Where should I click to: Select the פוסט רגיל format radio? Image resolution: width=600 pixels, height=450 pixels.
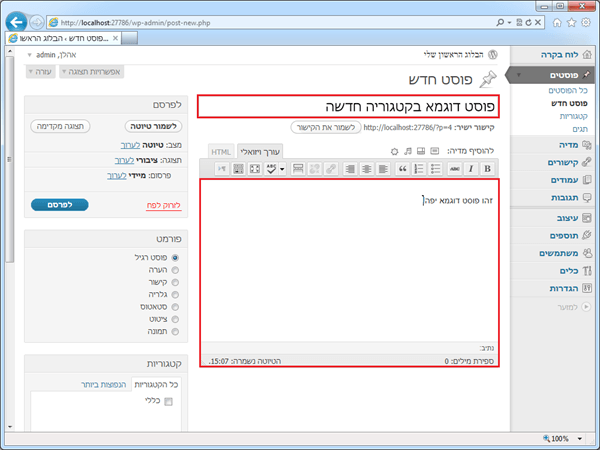175,258
